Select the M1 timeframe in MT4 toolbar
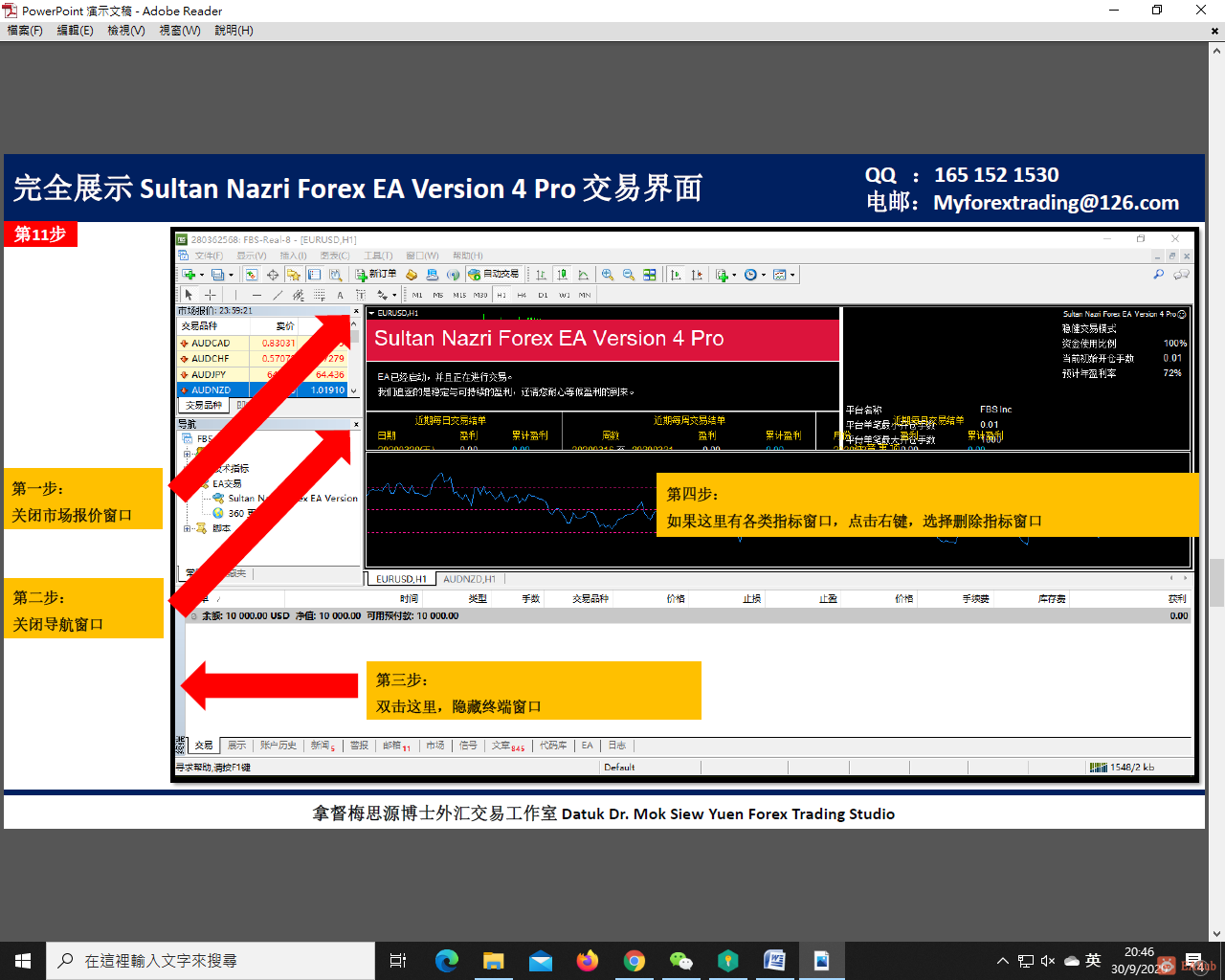Viewport: 1225px width, 980px height. coord(417,295)
